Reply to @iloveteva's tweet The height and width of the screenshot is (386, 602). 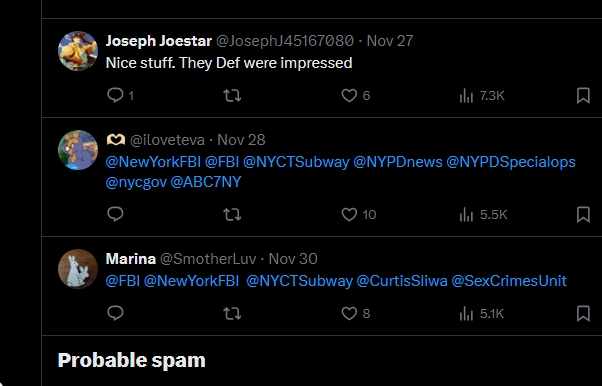(115, 214)
